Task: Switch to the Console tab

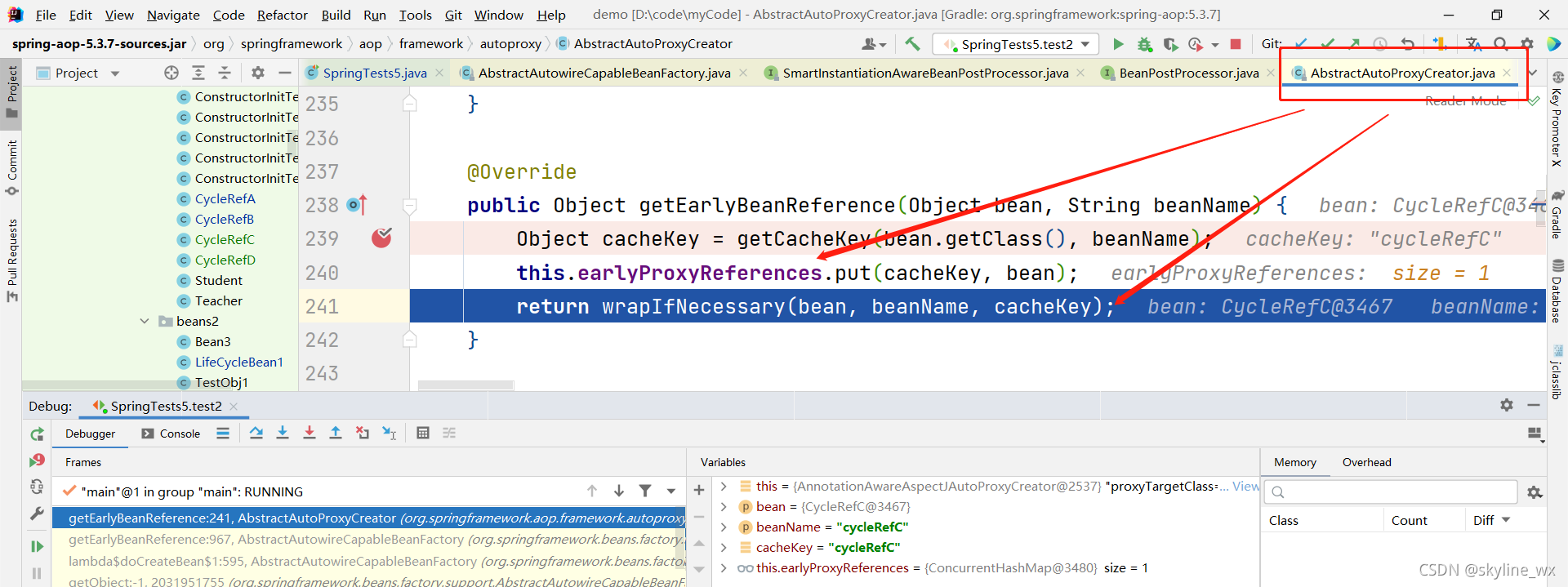Action: (171, 434)
